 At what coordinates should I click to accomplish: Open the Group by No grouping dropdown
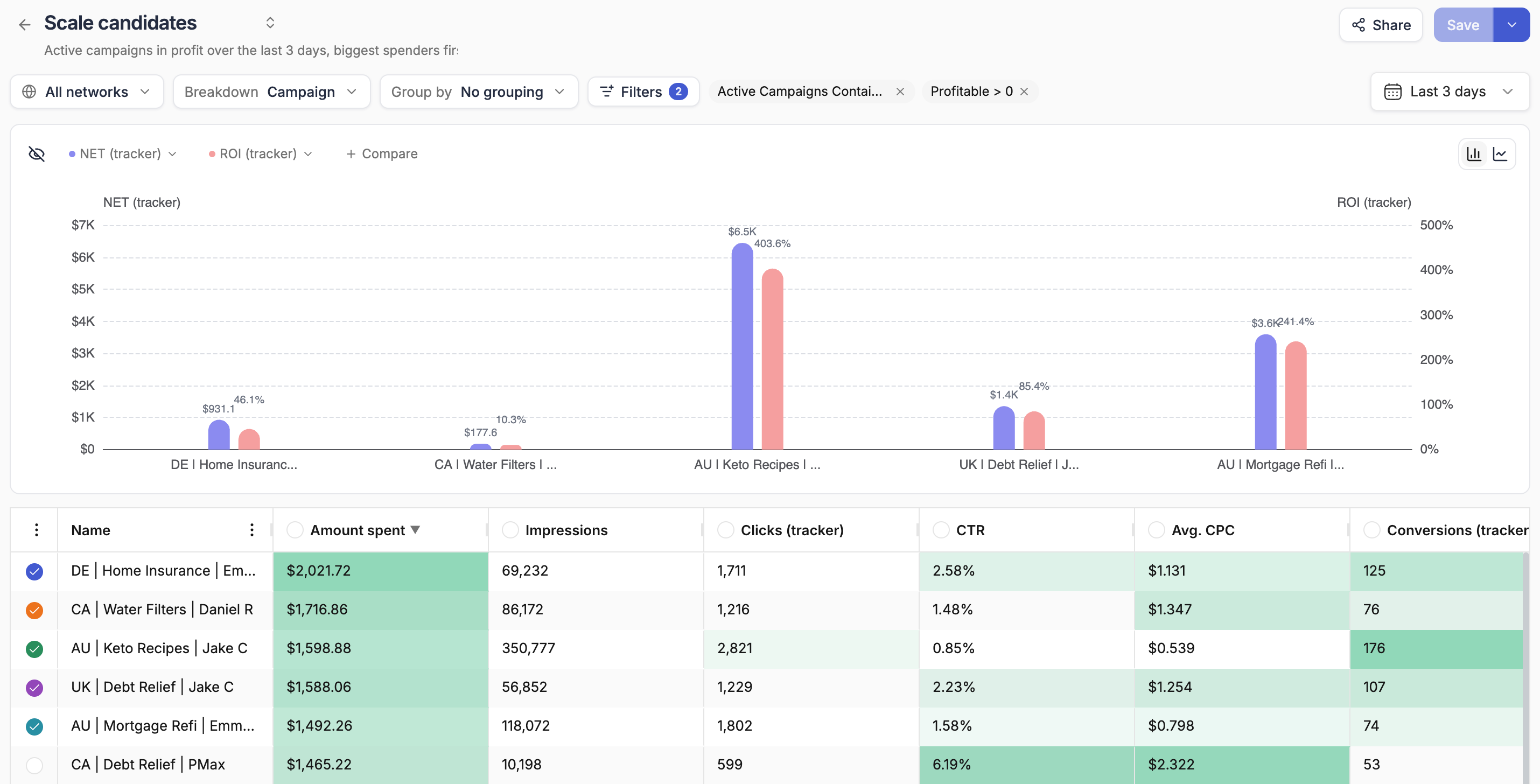pos(479,92)
